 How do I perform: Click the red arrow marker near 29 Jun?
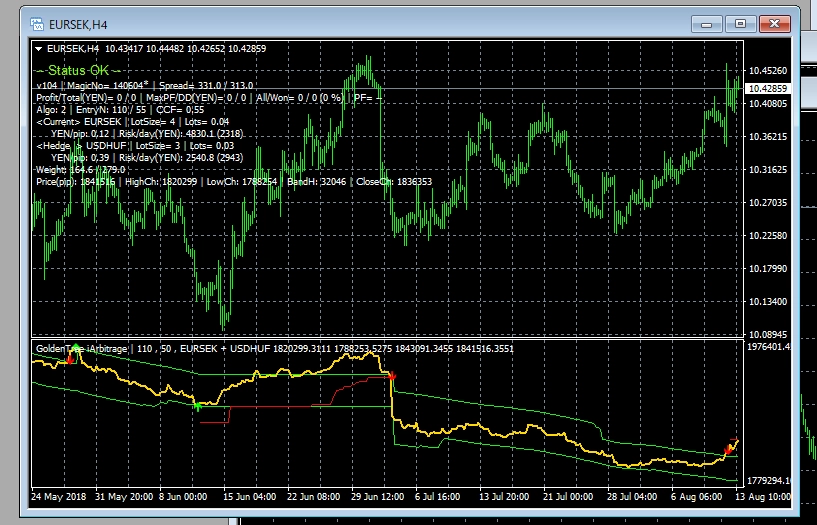(x=392, y=375)
